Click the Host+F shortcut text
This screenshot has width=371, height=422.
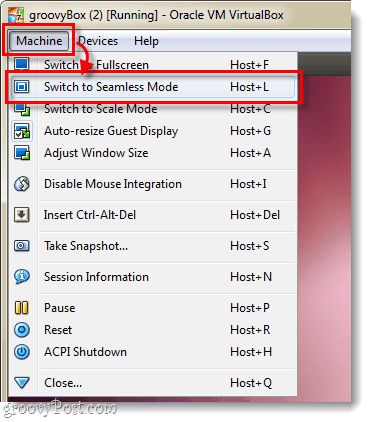tap(249, 64)
